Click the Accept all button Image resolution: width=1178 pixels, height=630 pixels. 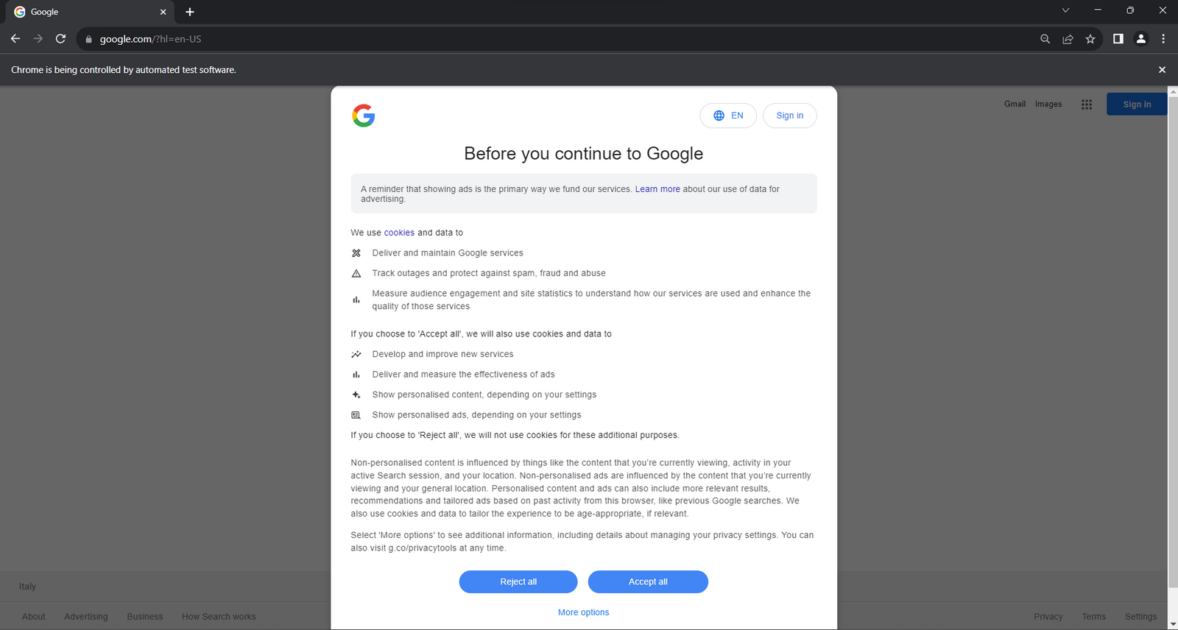click(647, 581)
